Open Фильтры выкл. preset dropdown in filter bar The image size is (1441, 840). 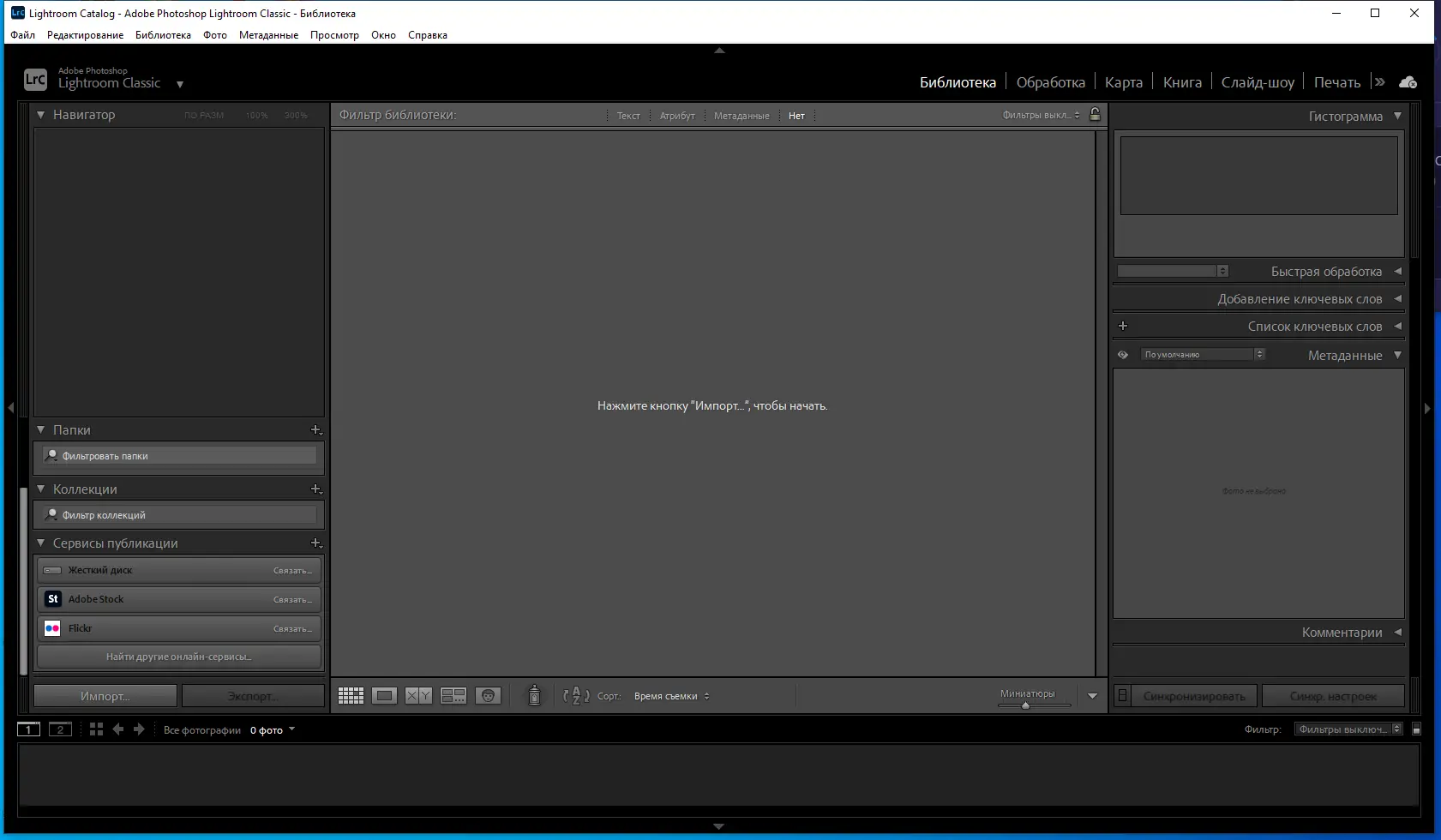(x=1042, y=115)
